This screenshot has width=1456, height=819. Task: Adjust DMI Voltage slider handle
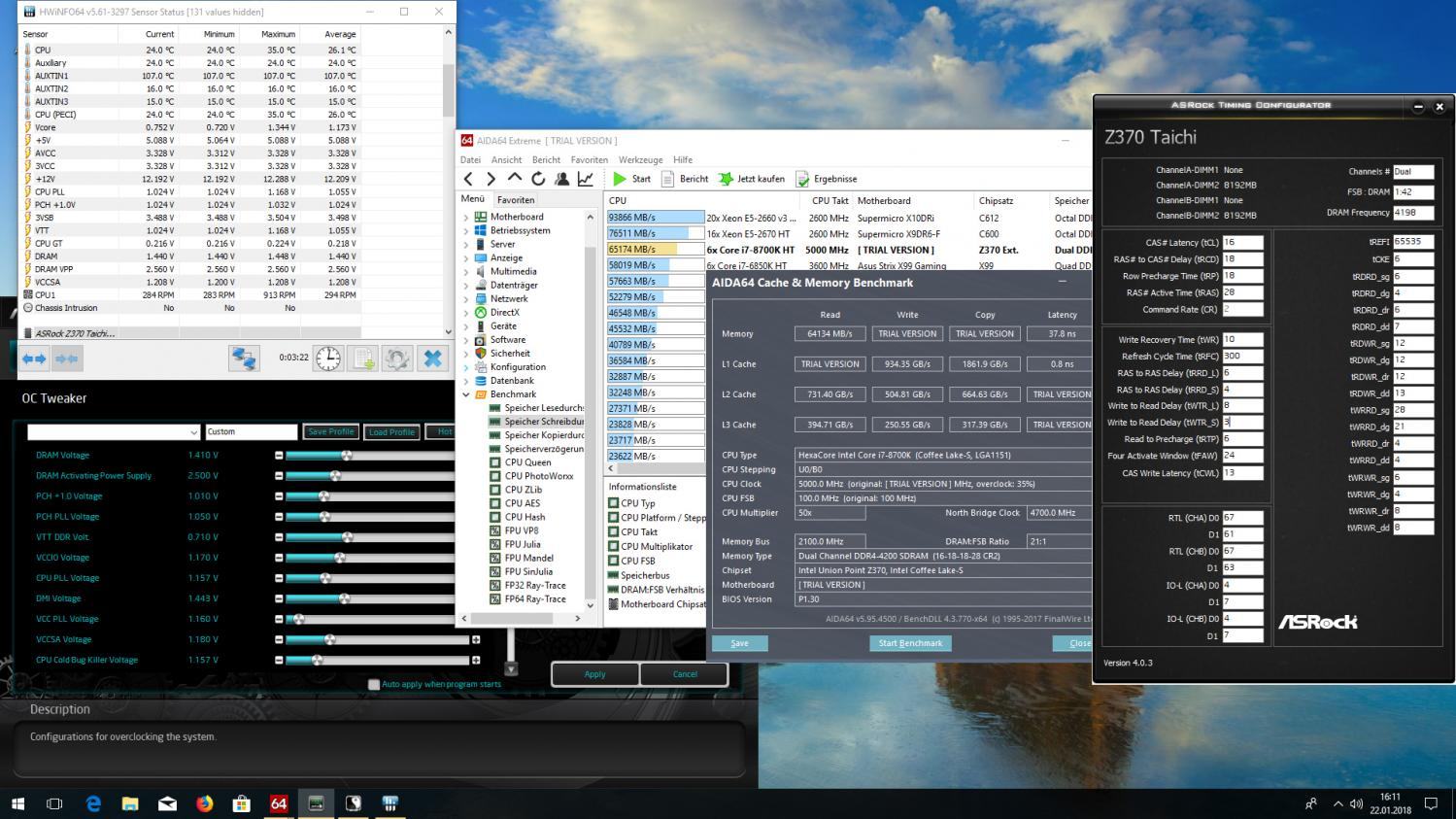[345, 598]
